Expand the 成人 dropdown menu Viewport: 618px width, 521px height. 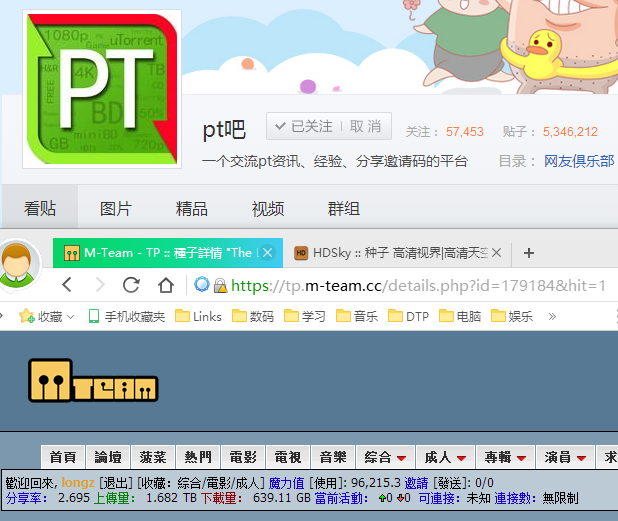(x=445, y=457)
